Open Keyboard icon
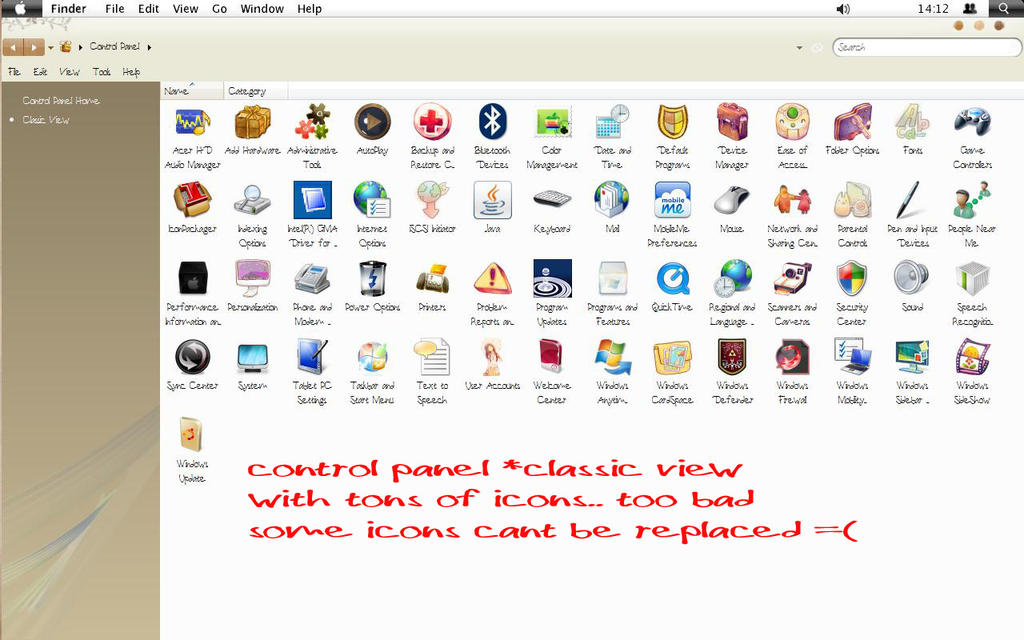The width and height of the screenshot is (1024, 640). 552,199
